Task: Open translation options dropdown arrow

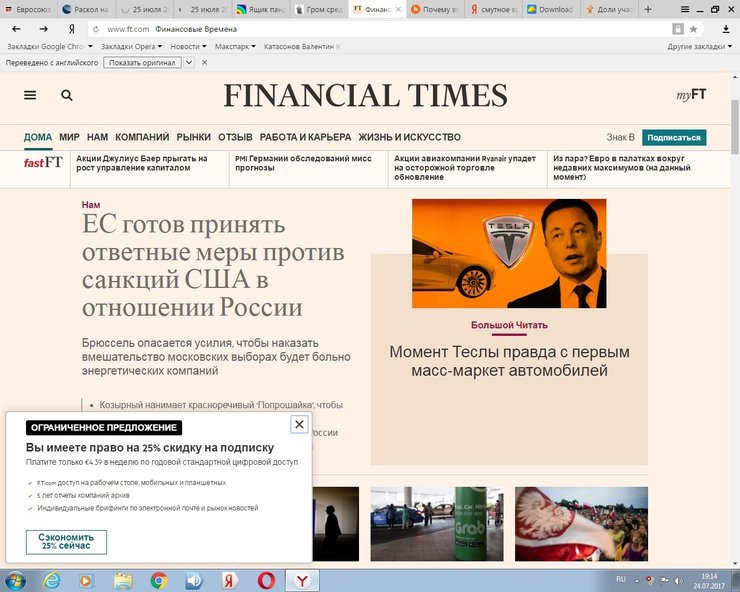Action: click(186, 62)
